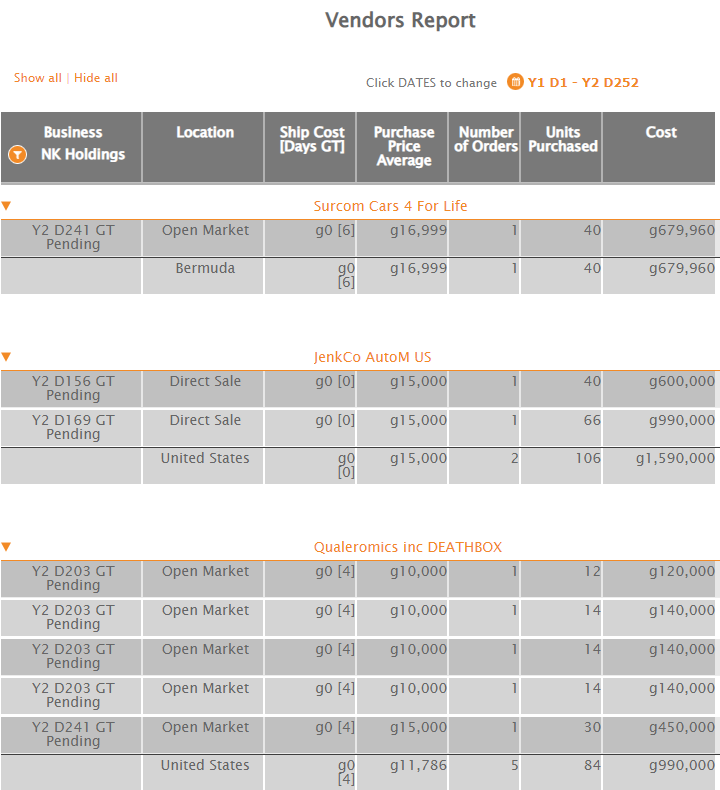The image size is (720, 790).
Task: Sort by Purchase Price Average header
Action: pos(404,146)
